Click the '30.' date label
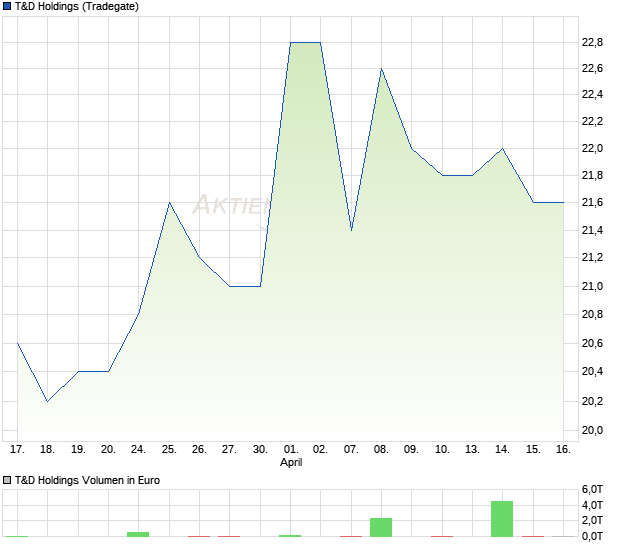 click(260, 450)
